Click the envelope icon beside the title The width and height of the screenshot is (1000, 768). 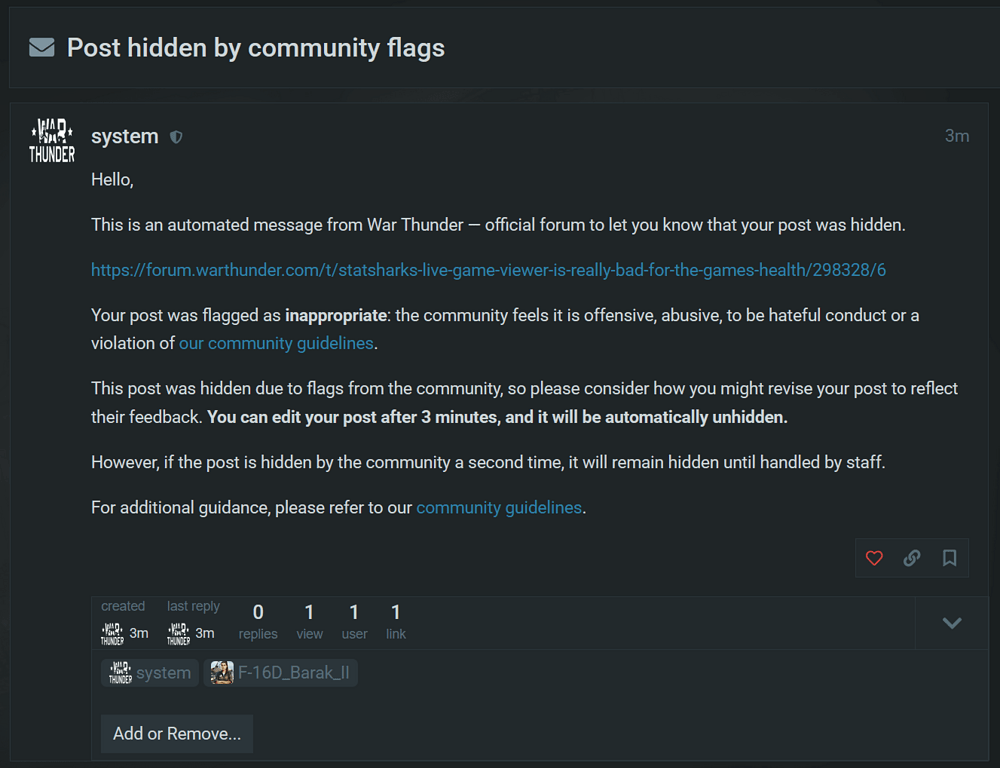coord(42,47)
